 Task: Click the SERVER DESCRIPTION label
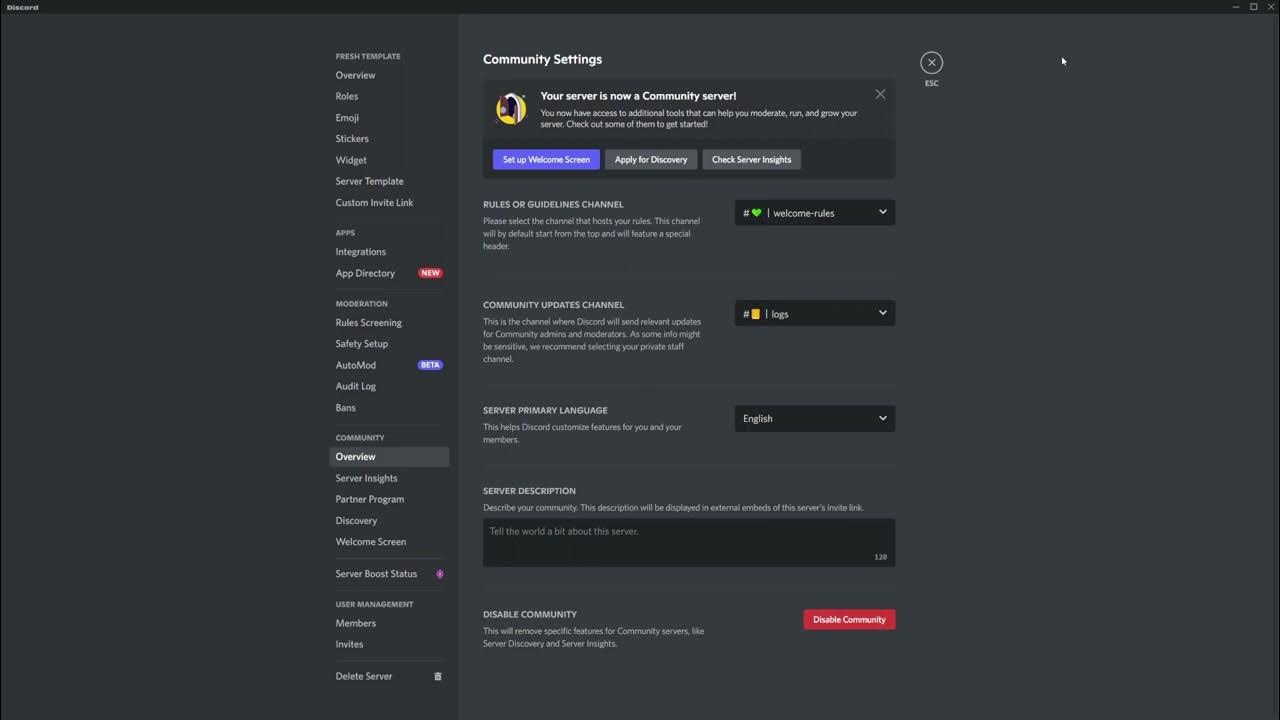coord(529,491)
